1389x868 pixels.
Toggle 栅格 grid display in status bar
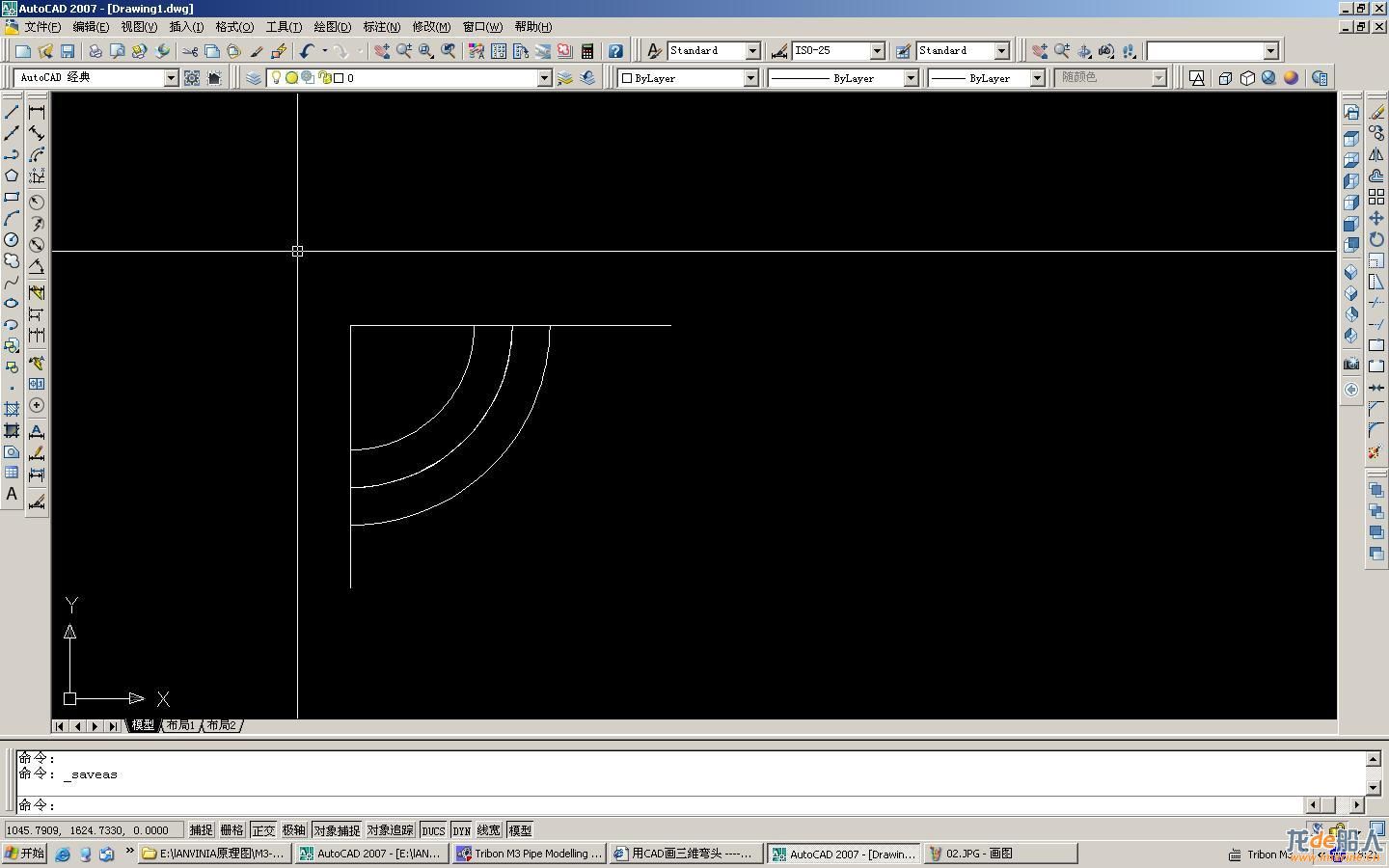coord(231,830)
